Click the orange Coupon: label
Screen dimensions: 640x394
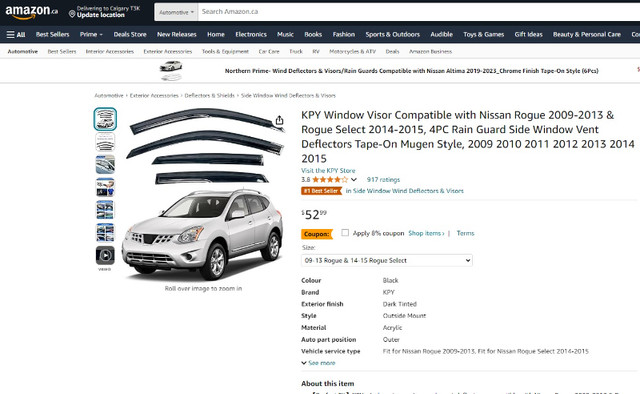click(x=316, y=234)
